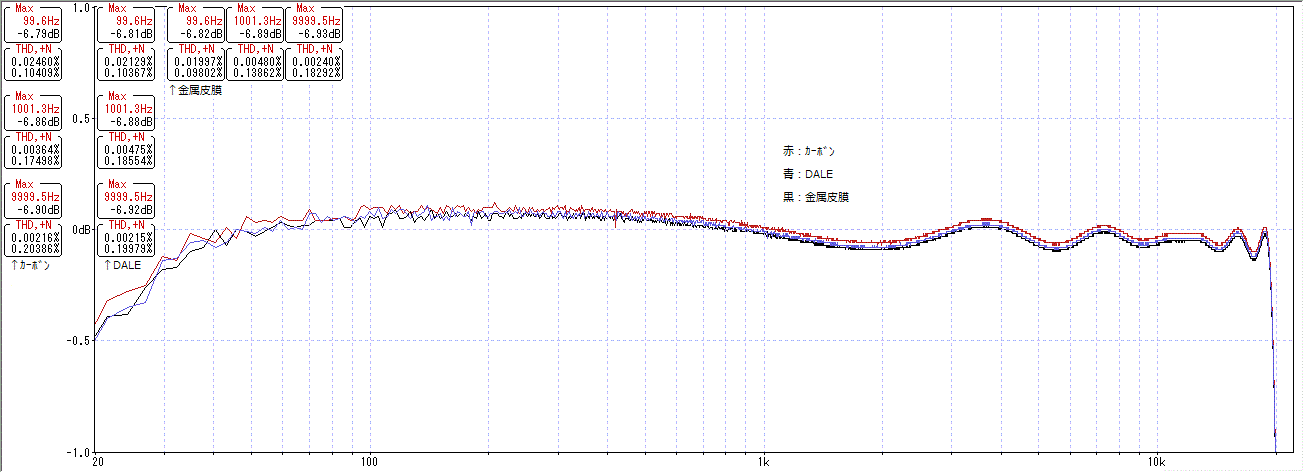Click the Max box reading -6.79dB

pos(32,22)
